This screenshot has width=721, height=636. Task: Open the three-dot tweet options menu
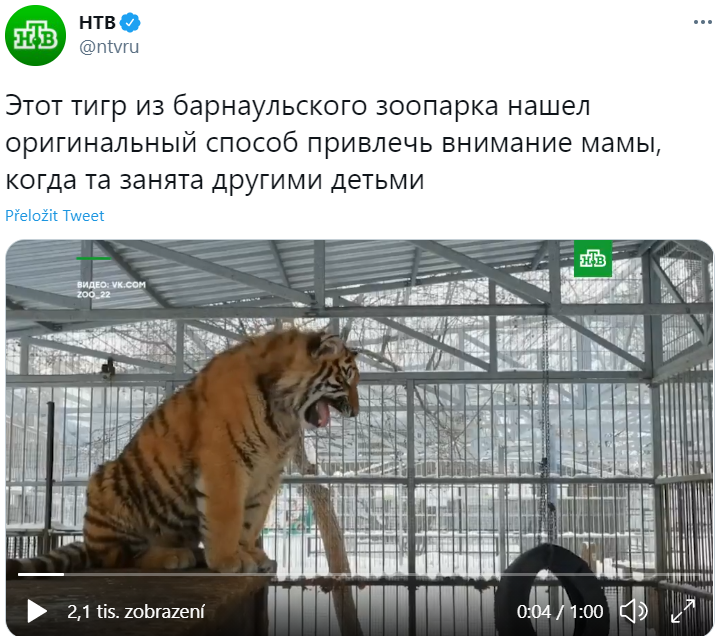click(703, 22)
